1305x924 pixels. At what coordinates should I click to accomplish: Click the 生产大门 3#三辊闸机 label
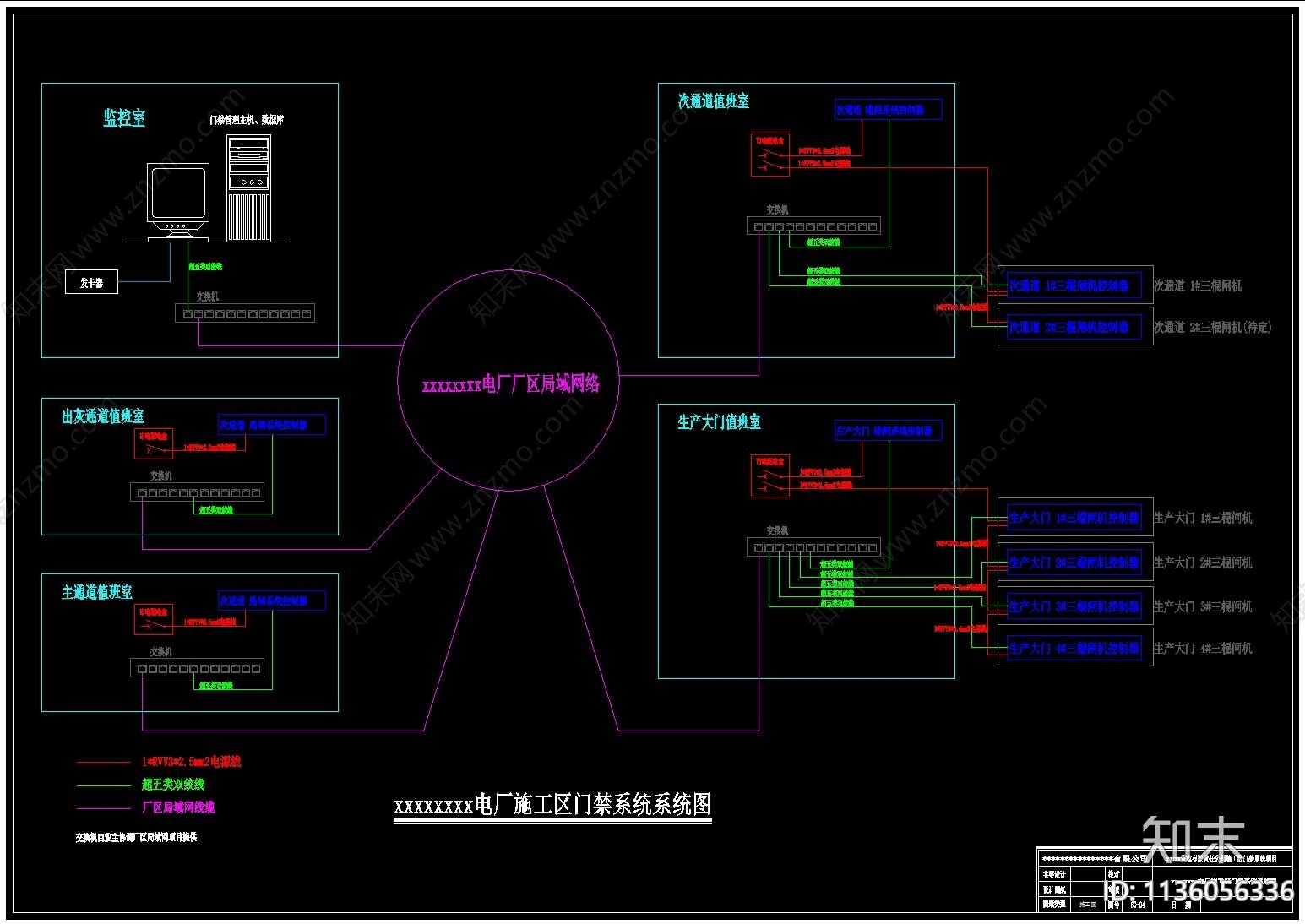pyautogui.click(x=1203, y=606)
